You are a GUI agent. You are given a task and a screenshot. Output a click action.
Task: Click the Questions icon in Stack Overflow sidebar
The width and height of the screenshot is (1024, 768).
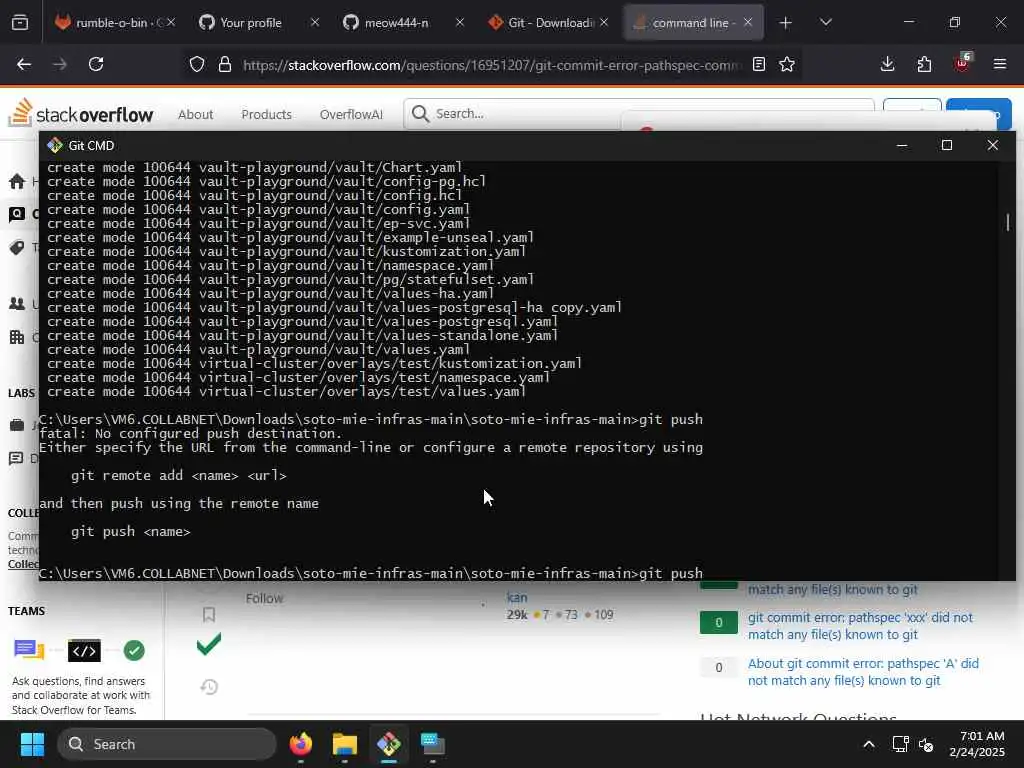[x=18, y=214]
